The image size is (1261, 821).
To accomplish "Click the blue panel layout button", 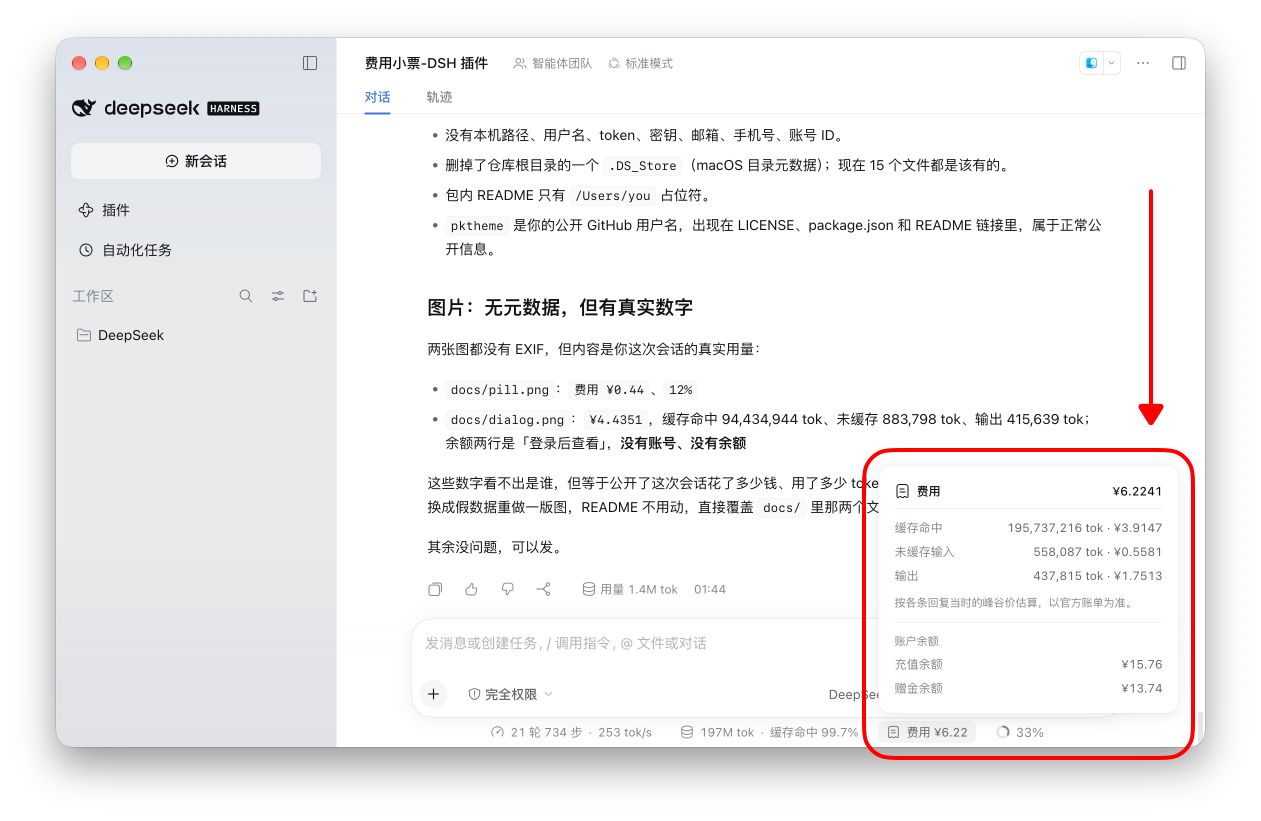I will pos(1091,63).
